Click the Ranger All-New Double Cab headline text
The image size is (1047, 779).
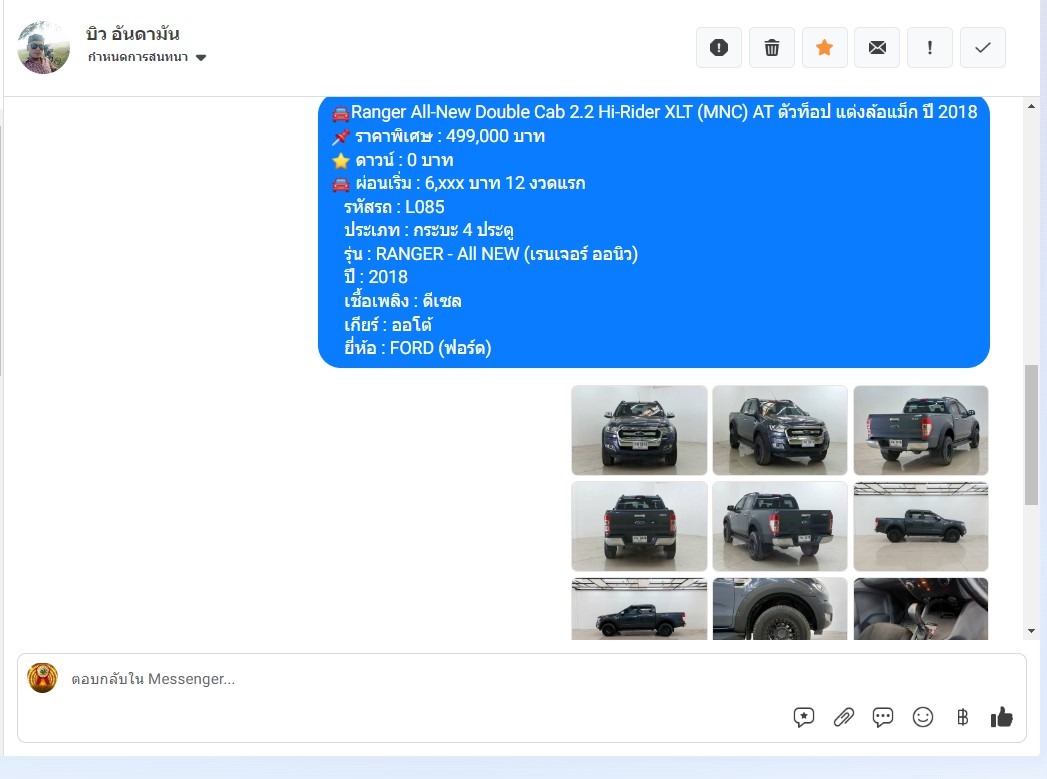(664, 111)
